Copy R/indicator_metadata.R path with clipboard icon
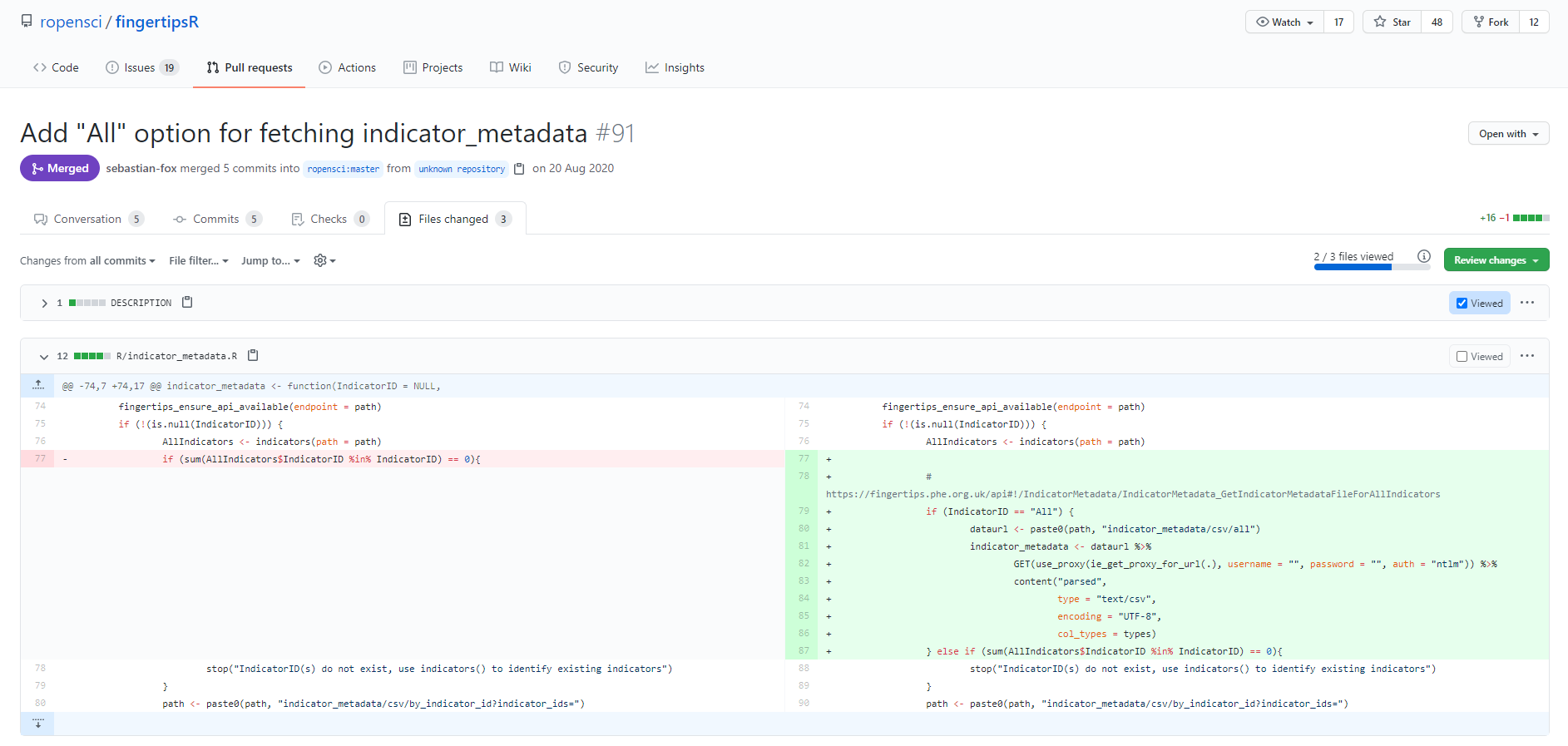The height and width of the screenshot is (746, 1568). tap(253, 355)
